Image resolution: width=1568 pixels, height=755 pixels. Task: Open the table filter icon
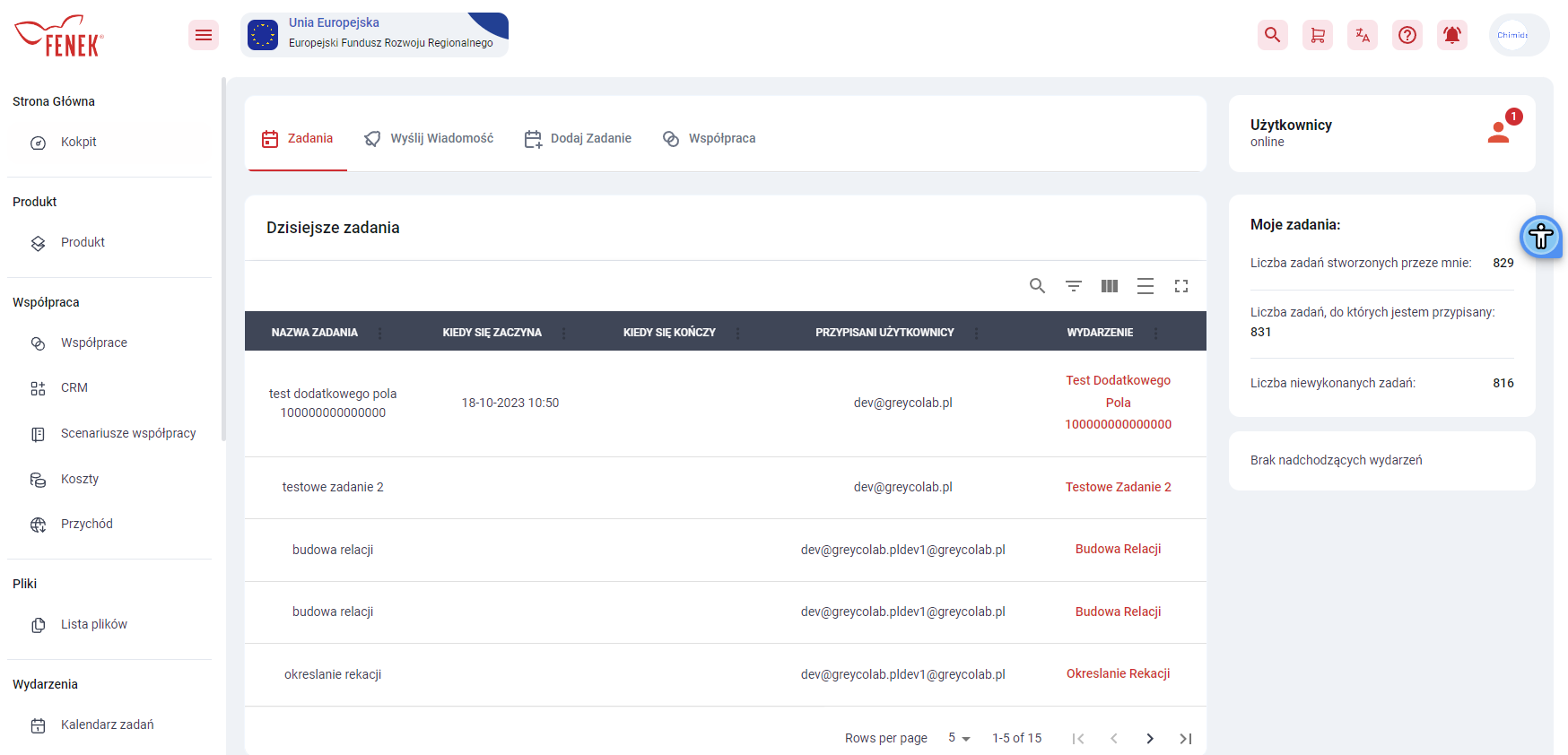pyautogui.click(x=1073, y=286)
